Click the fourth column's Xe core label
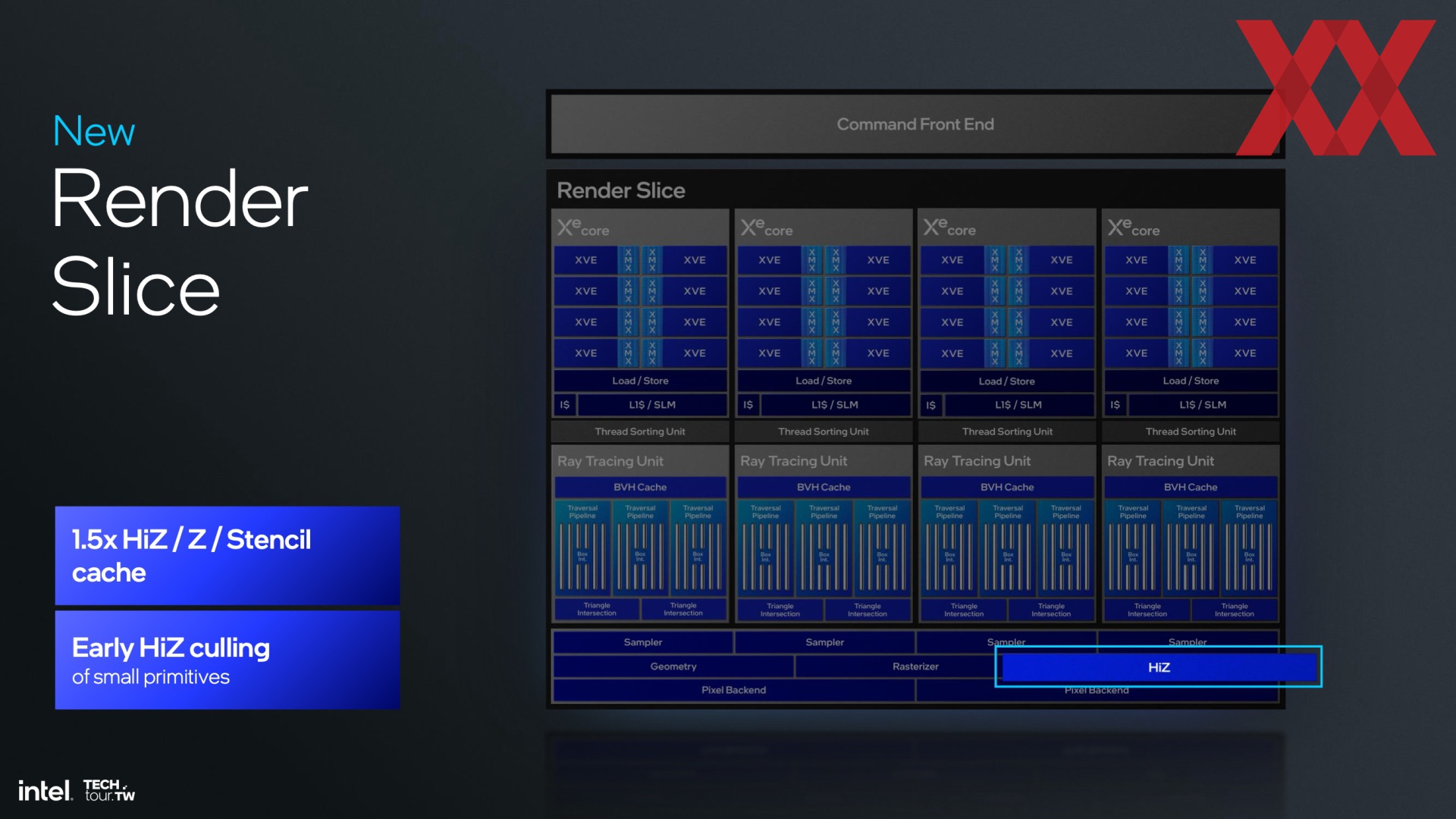1456x819 pixels. tap(1134, 227)
